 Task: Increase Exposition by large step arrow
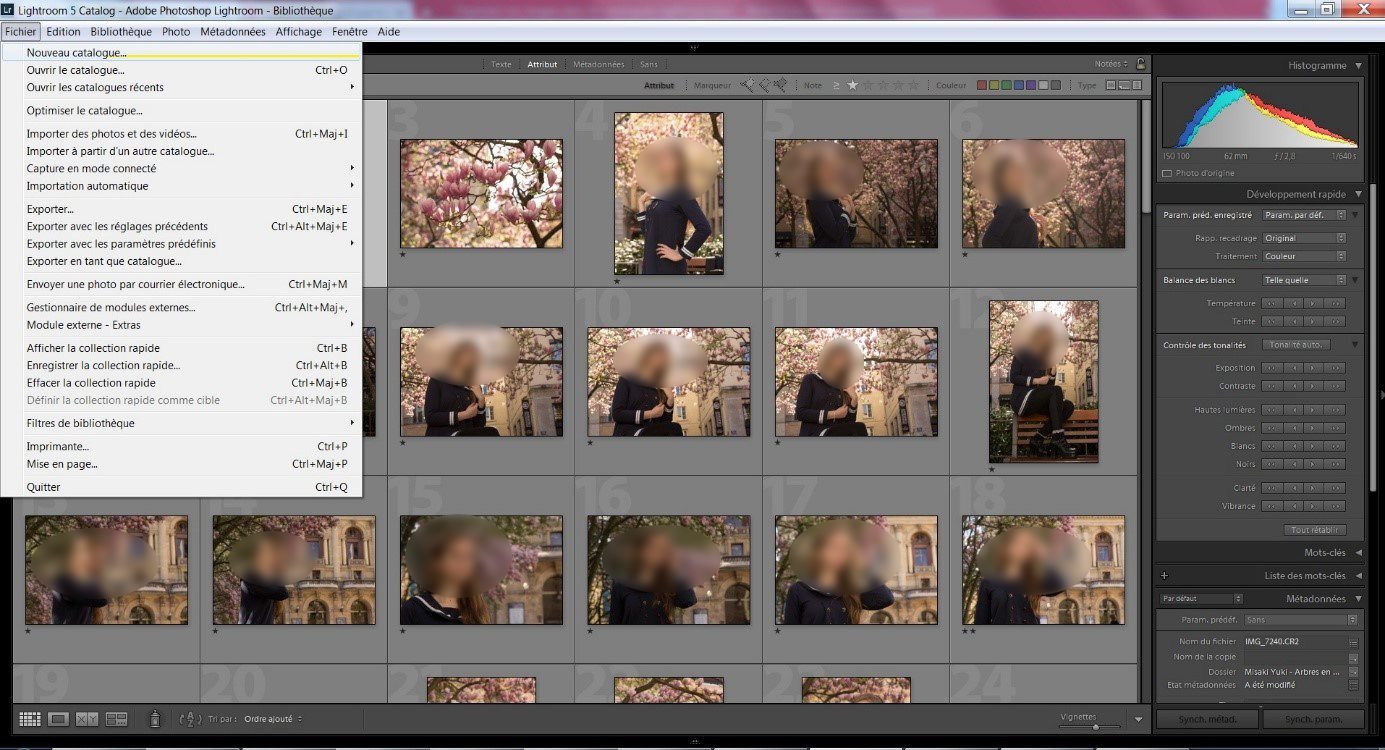[1334, 368]
